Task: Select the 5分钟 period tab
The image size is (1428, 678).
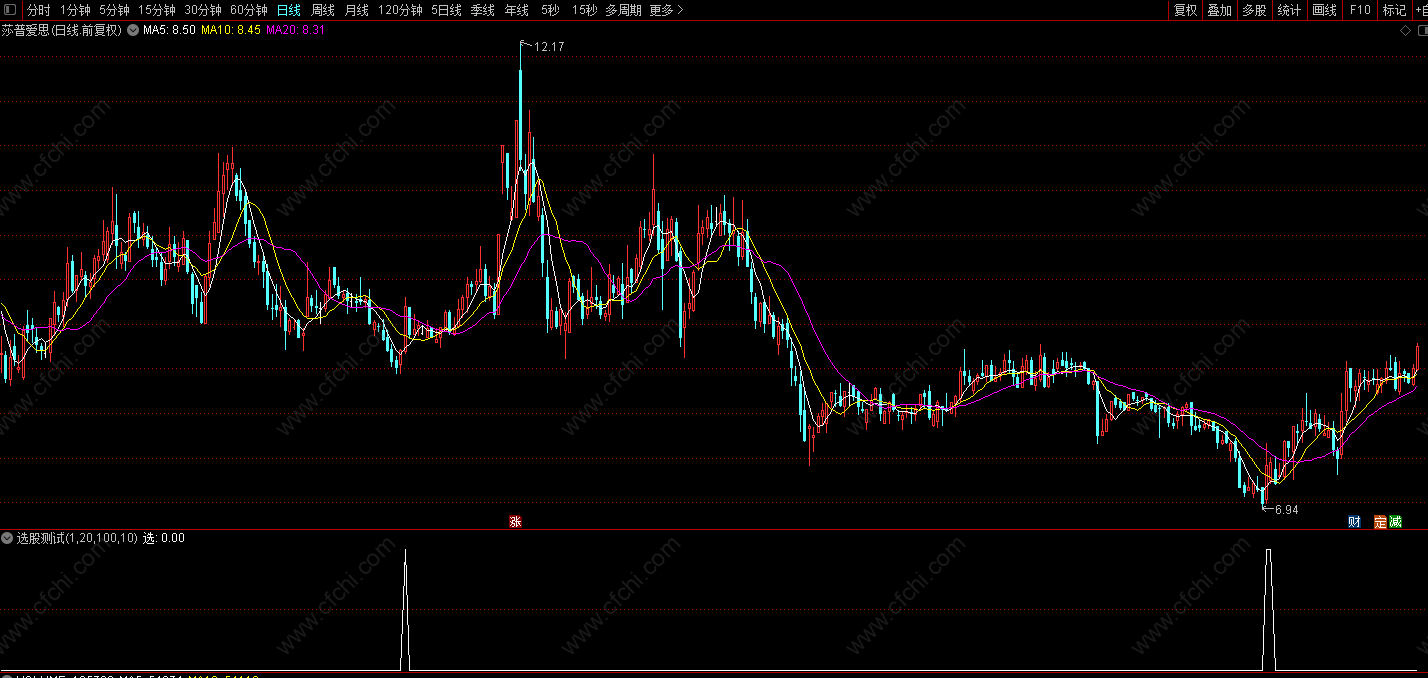Action: coord(114,10)
